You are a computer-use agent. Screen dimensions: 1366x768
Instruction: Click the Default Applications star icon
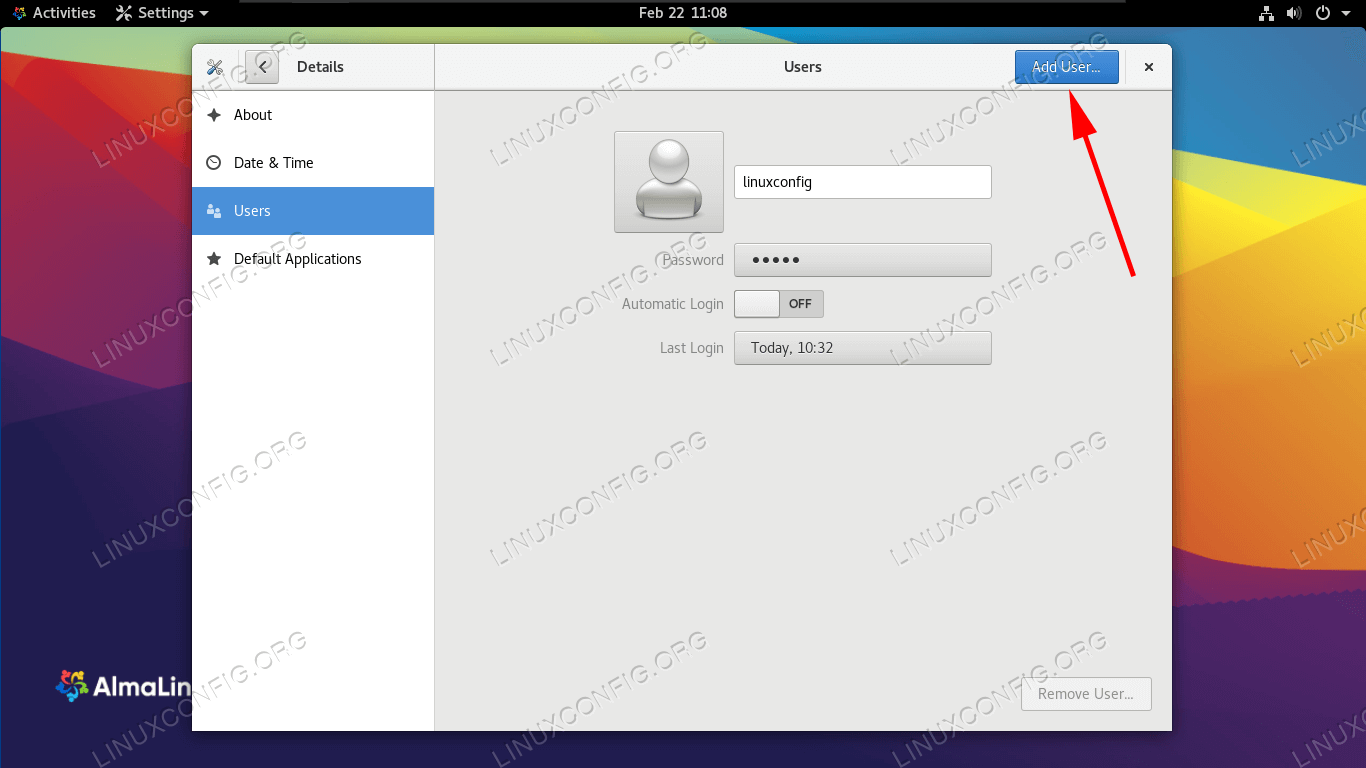(x=214, y=259)
